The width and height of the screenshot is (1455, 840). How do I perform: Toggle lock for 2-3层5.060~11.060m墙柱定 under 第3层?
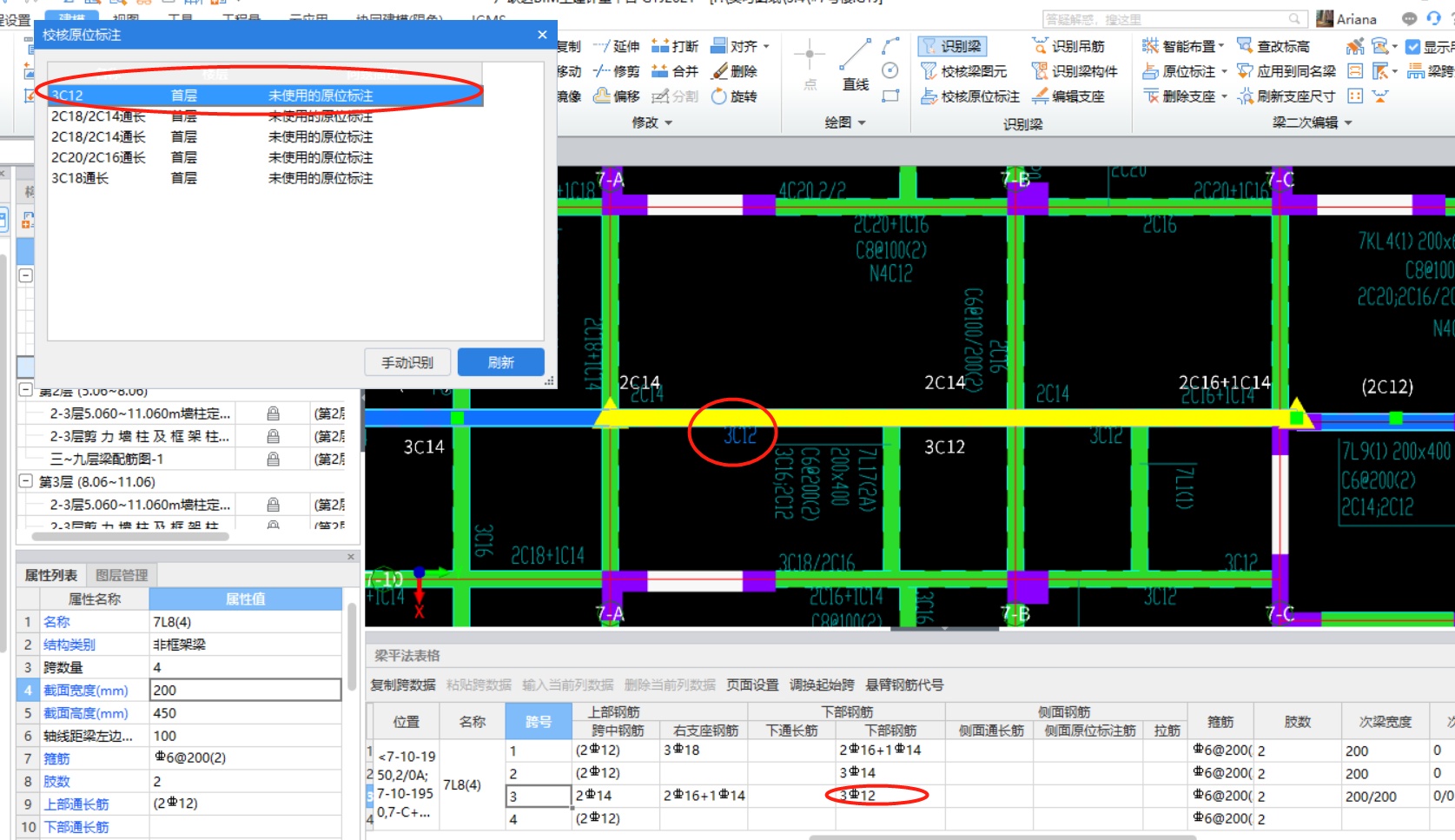tap(273, 505)
